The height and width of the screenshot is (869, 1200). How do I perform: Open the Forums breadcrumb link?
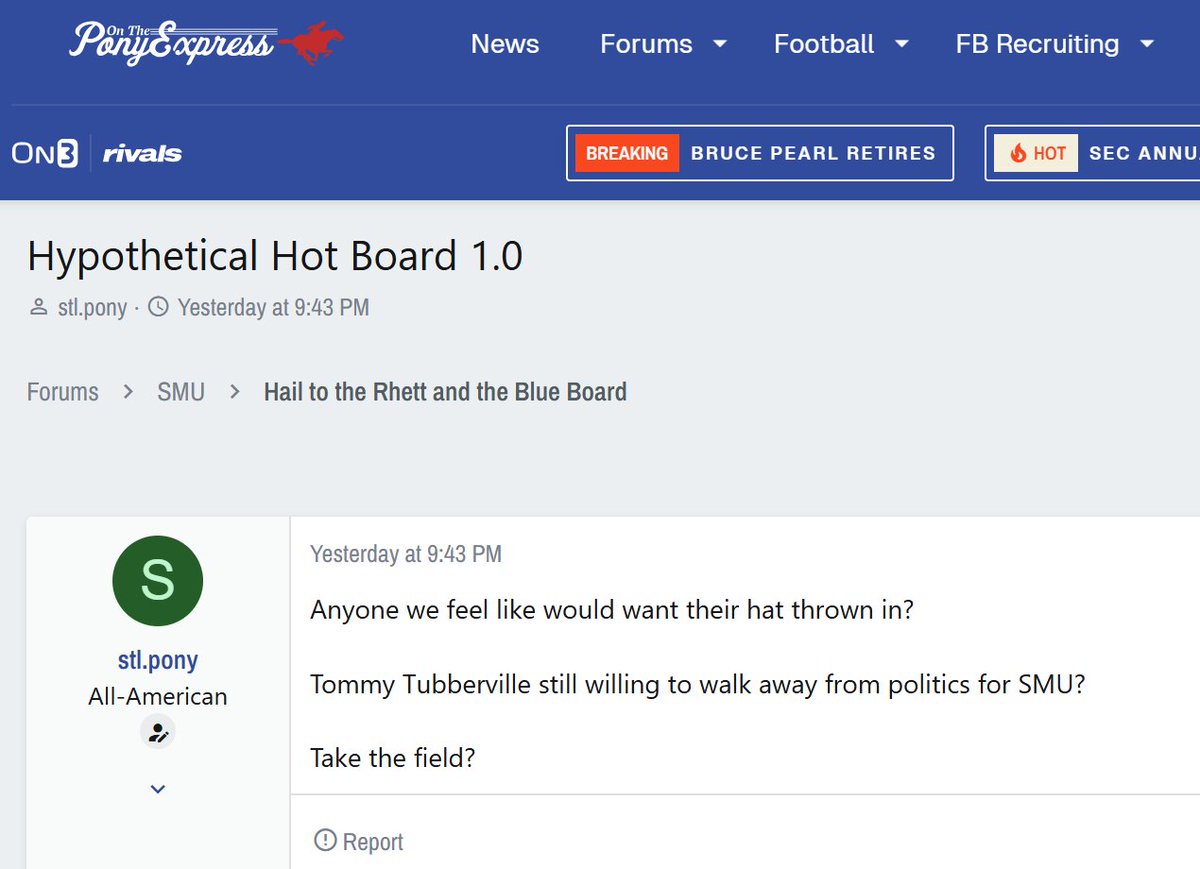63,391
